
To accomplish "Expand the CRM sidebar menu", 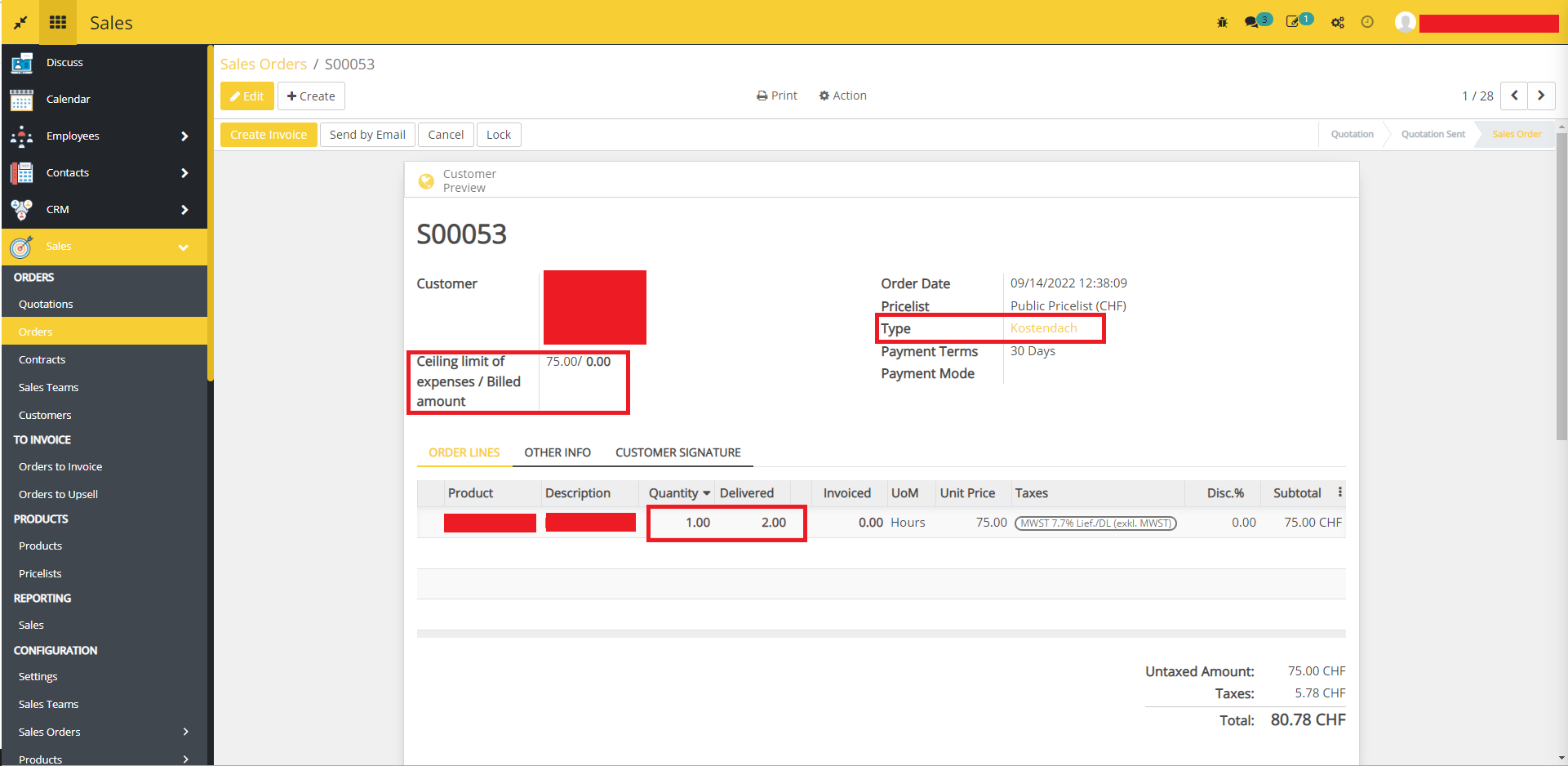I will coord(184,210).
